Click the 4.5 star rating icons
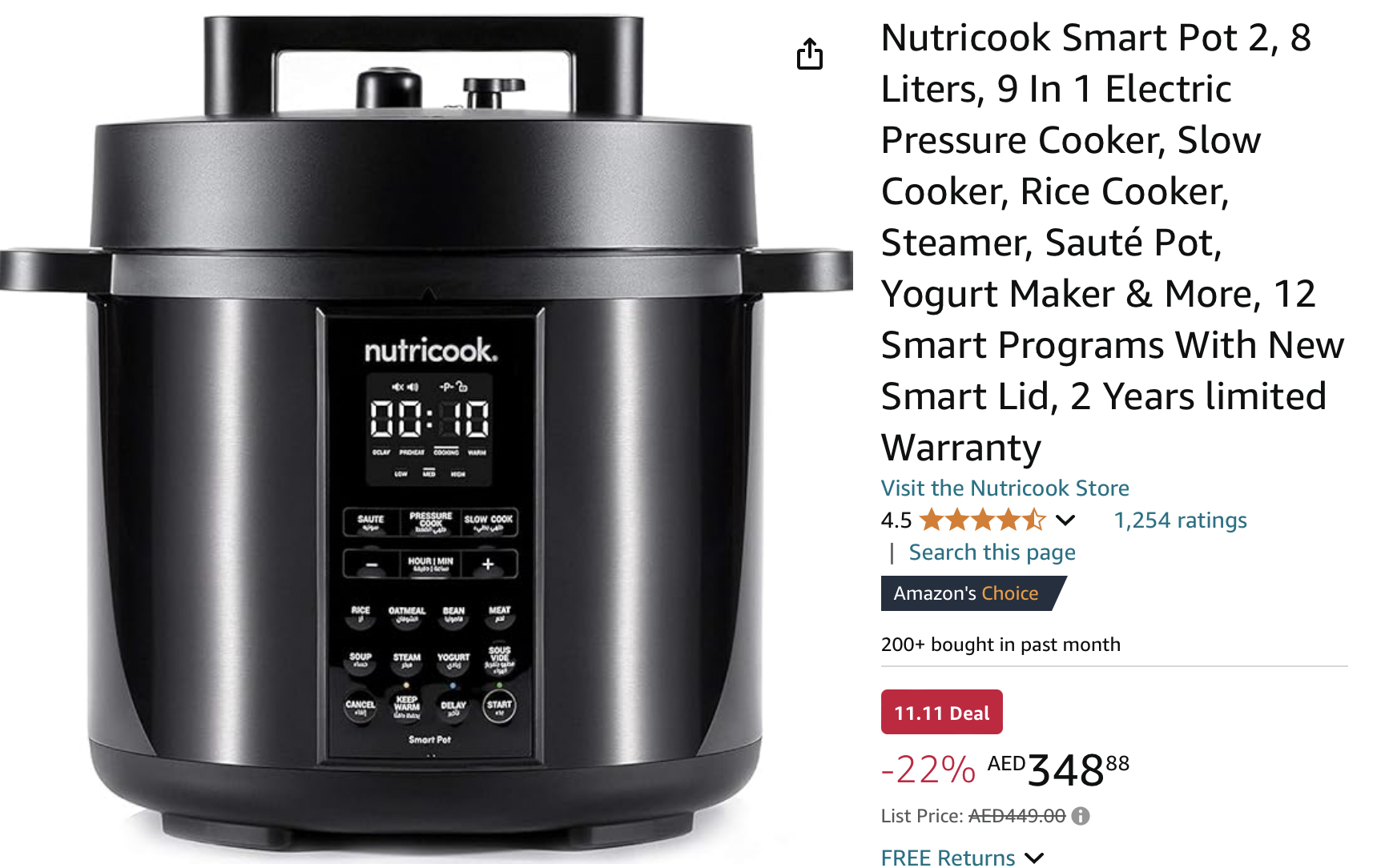 (983, 520)
